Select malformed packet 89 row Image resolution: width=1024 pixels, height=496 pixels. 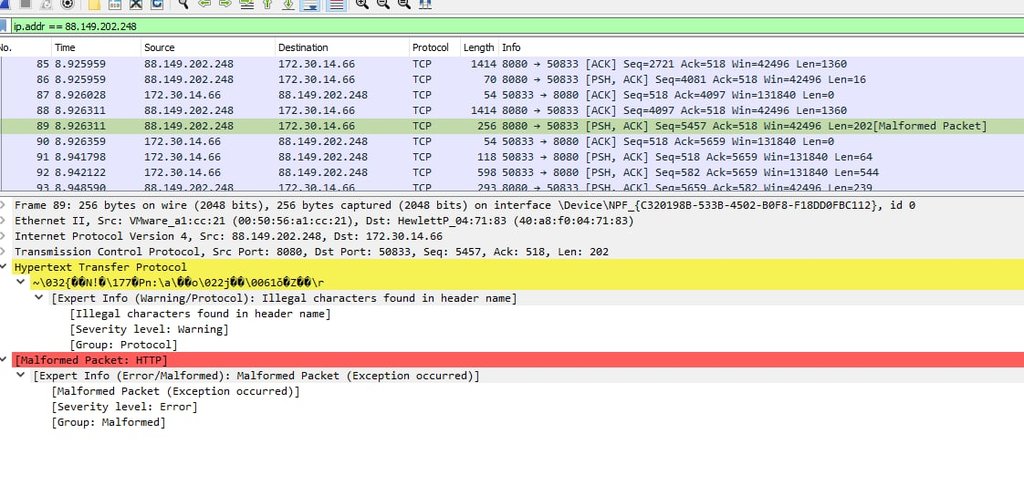(x=512, y=126)
